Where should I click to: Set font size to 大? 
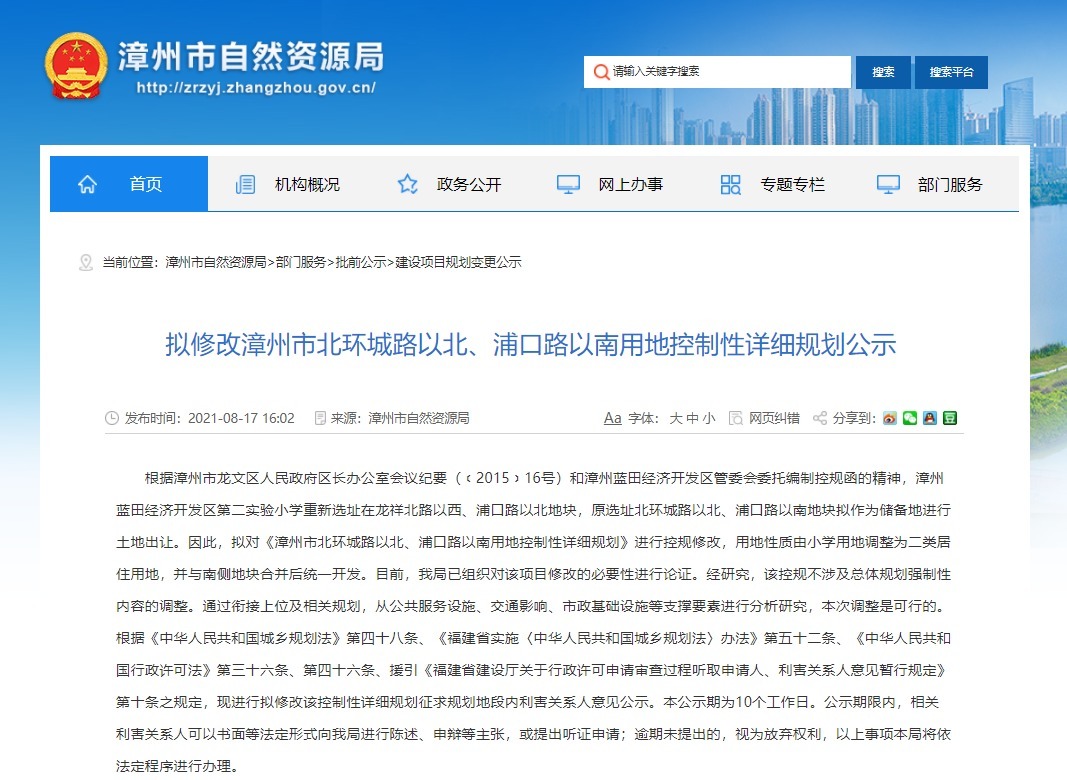(x=676, y=418)
